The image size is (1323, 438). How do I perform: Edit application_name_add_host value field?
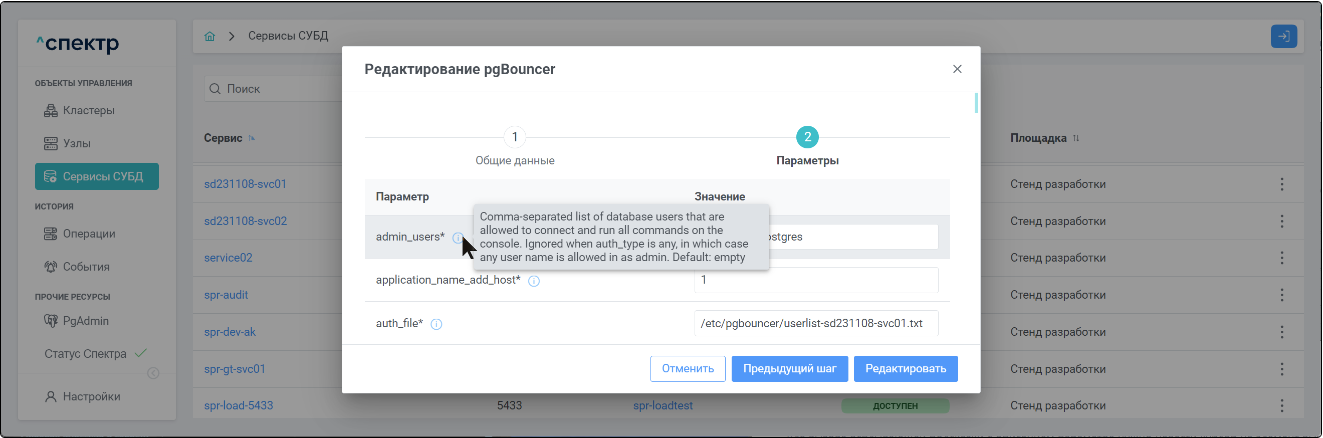coord(816,280)
